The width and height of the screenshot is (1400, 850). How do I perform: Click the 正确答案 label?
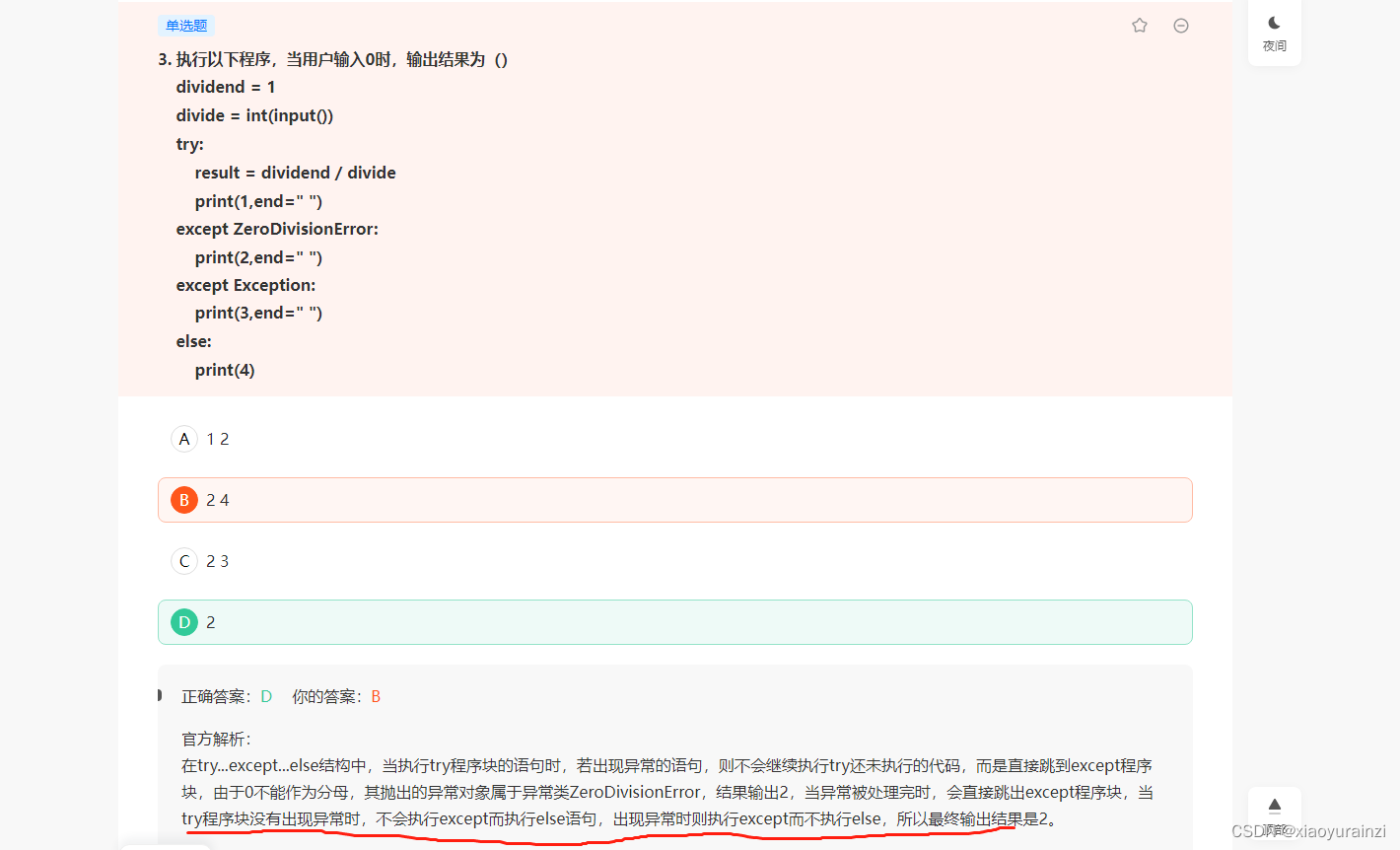click(217, 696)
